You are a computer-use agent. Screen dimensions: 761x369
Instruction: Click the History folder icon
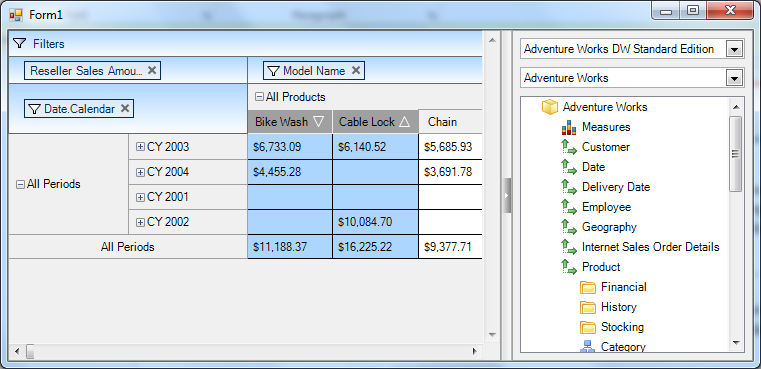tap(588, 307)
